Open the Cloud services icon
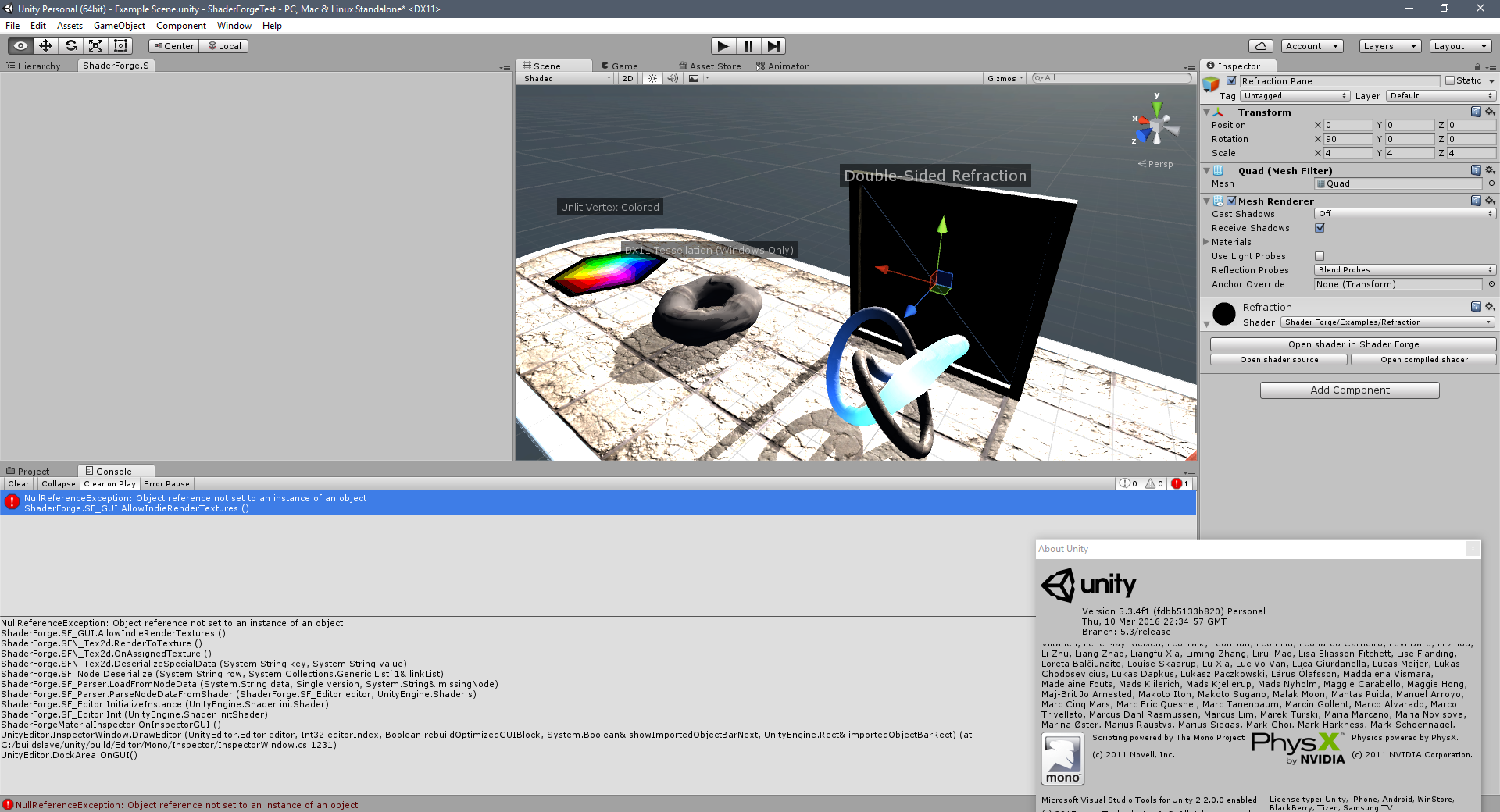The height and width of the screenshot is (812, 1500). pyautogui.click(x=1260, y=46)
